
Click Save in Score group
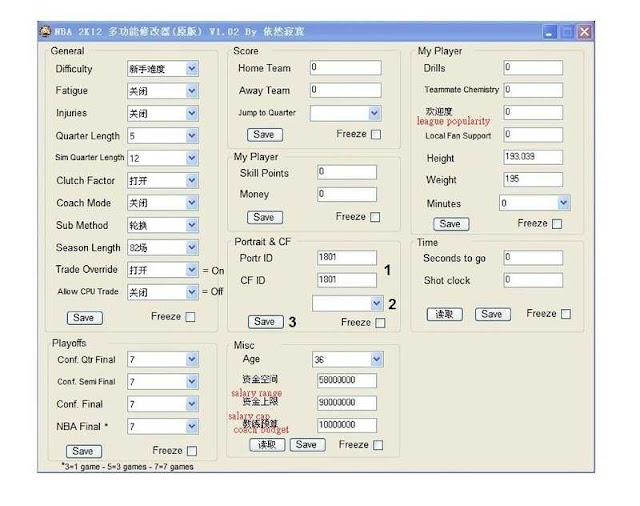click(265, 135)
